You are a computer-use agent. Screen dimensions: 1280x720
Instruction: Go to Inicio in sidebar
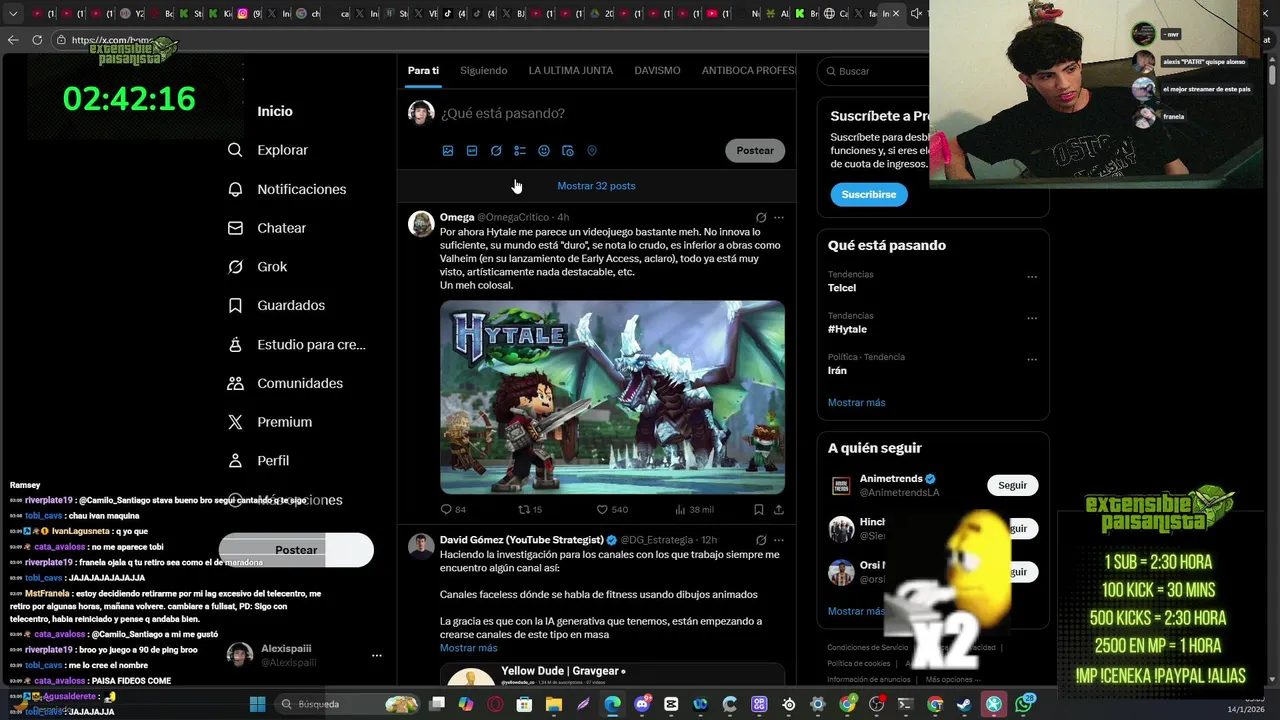pyautogui.click(x=275, y=111)
